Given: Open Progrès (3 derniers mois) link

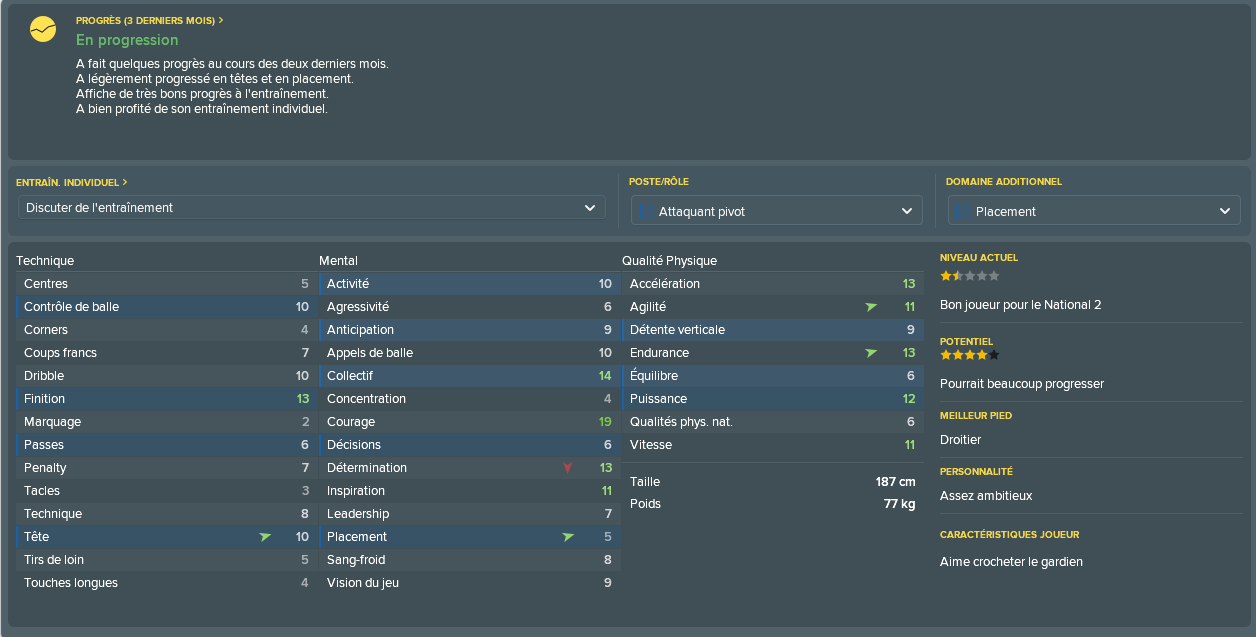Looking at the screenshot, I should click(x=150, y=20).
